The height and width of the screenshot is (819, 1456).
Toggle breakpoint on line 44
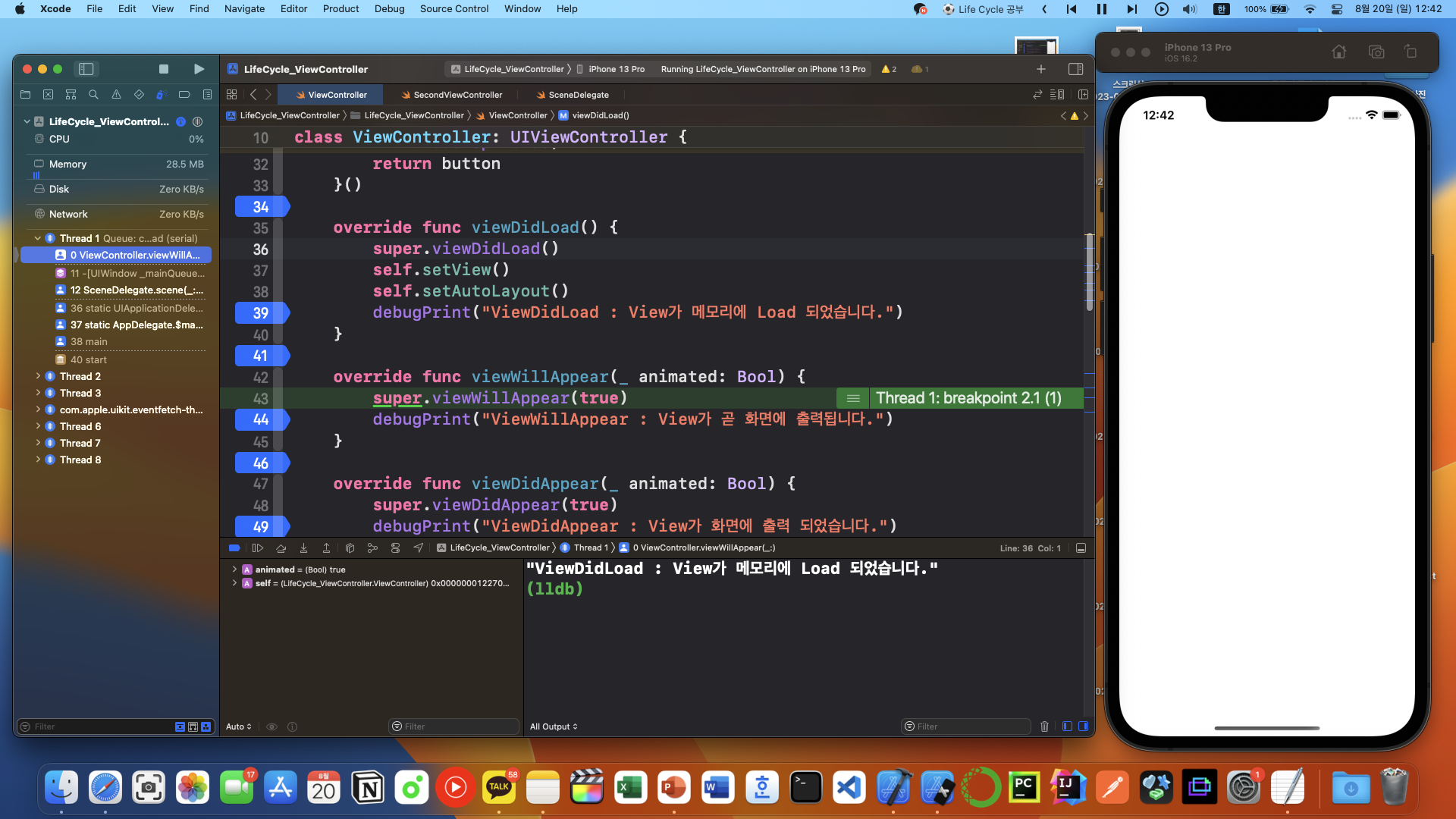click(262, 419)
